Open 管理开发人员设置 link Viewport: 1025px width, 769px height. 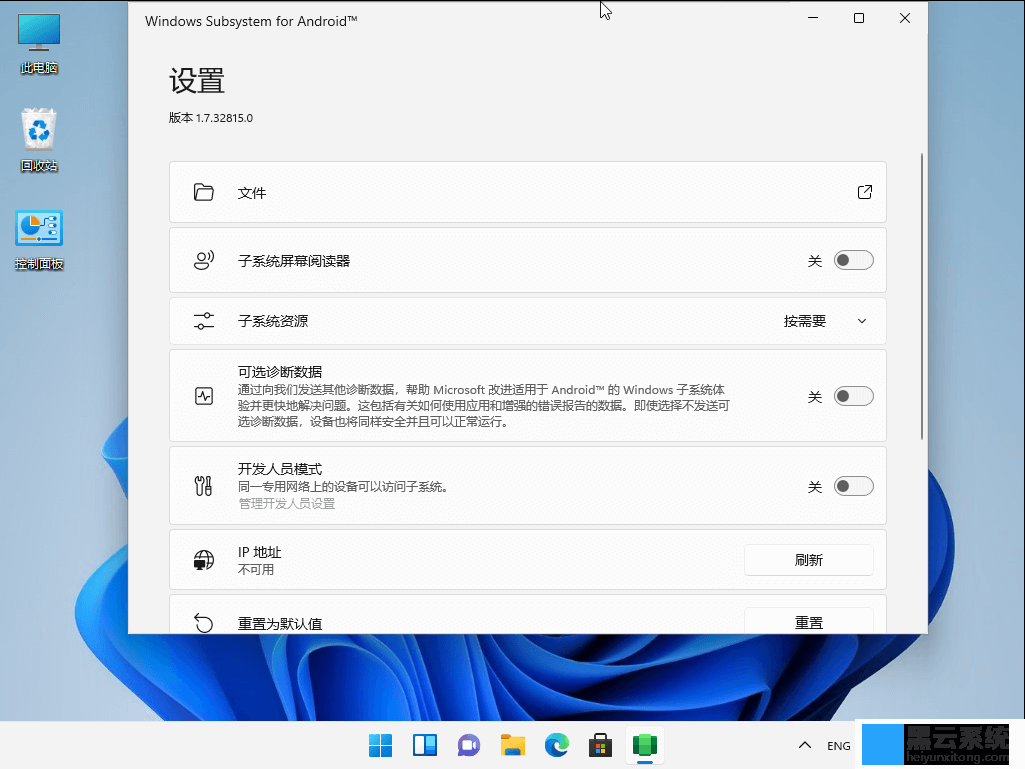click(x=286, y=504)
